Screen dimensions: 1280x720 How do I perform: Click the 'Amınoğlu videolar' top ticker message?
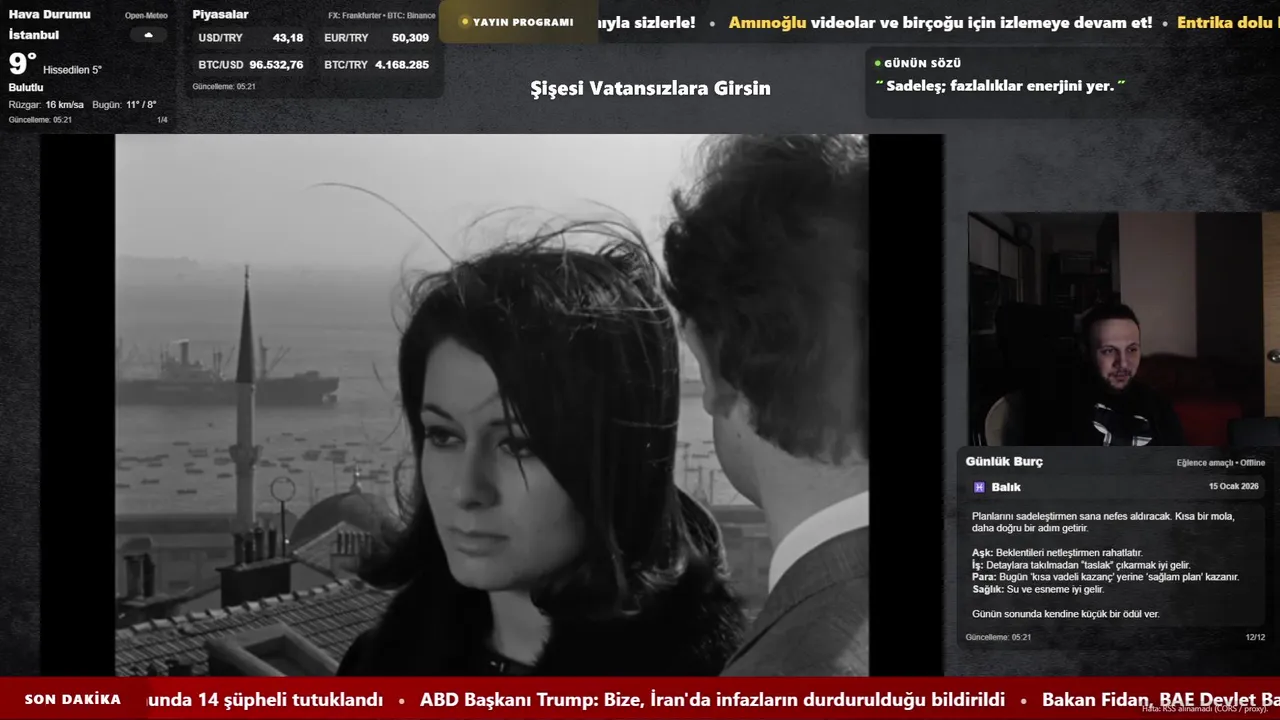(940, 22)
